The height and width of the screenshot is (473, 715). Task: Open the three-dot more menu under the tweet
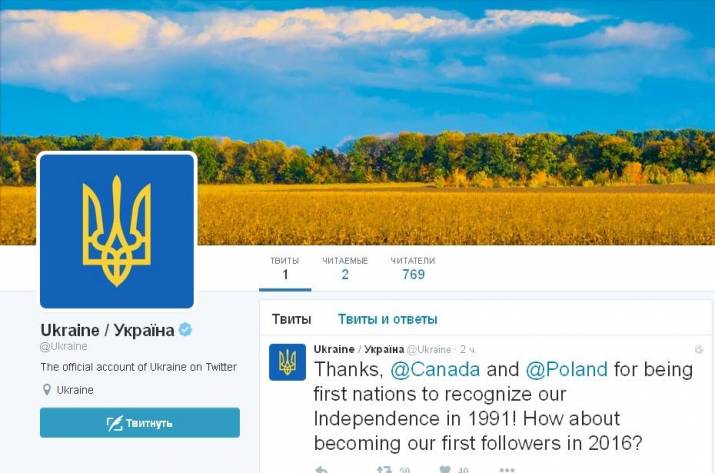click(x=507, y=469)
